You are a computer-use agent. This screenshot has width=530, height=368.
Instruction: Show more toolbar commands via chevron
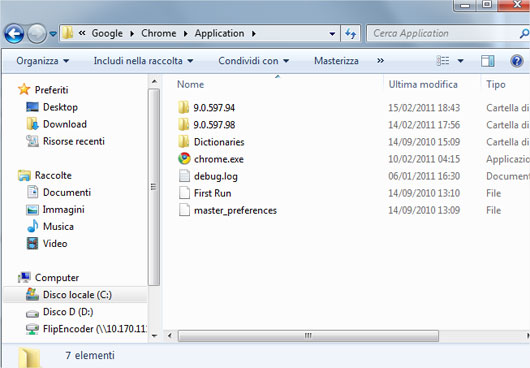[381, 60]
